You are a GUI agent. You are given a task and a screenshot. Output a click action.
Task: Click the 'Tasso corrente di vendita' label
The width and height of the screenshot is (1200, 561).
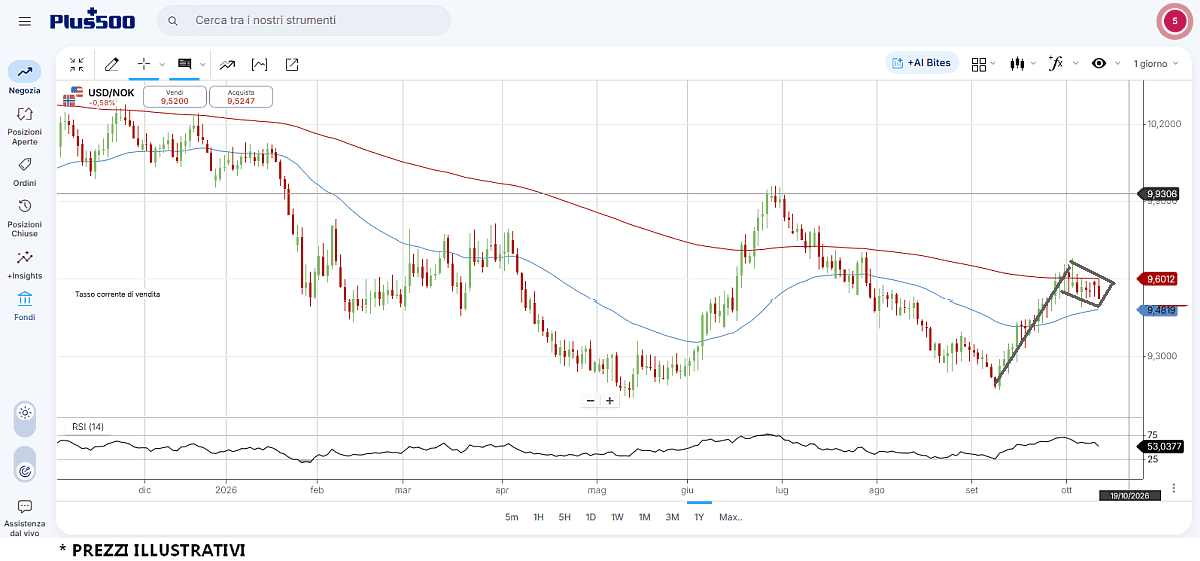pyautogui.click(x=117, y=294)
